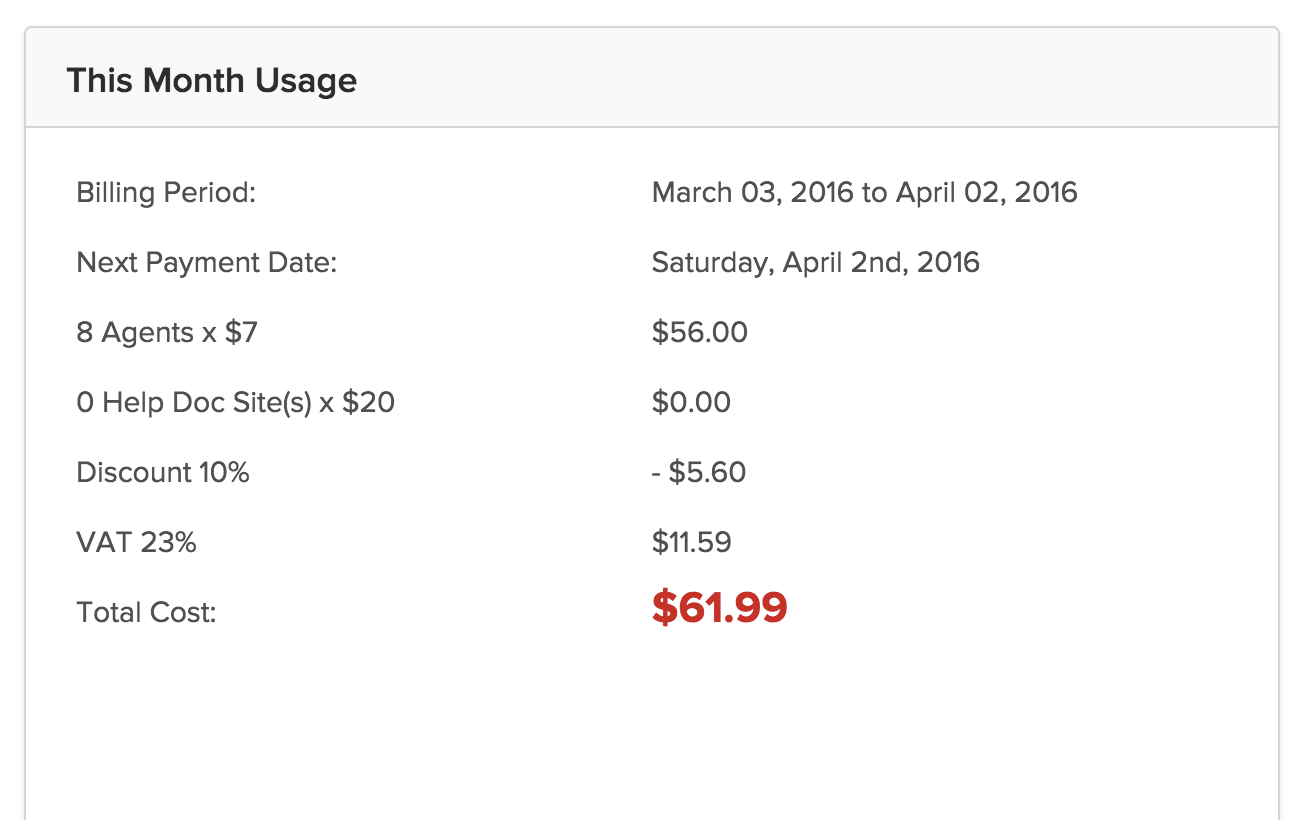Select the Billing Period label
The width and height of the screenshot is (1306, 820).
166,192
